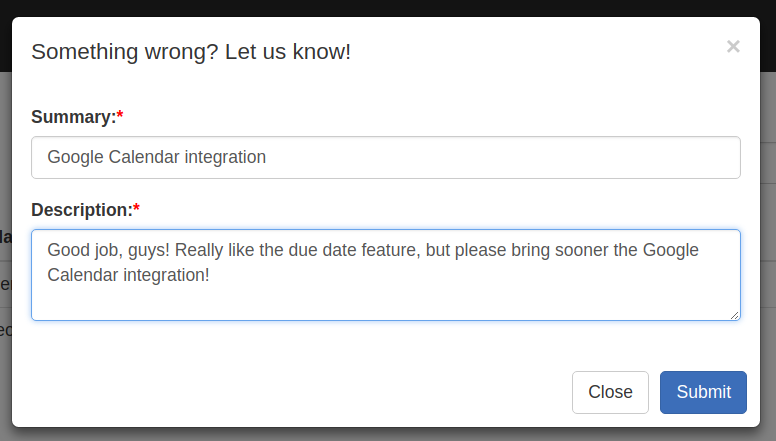Focus the Summary input field
776x441 pixels.
pyautogui.click(x=386, y=157)
